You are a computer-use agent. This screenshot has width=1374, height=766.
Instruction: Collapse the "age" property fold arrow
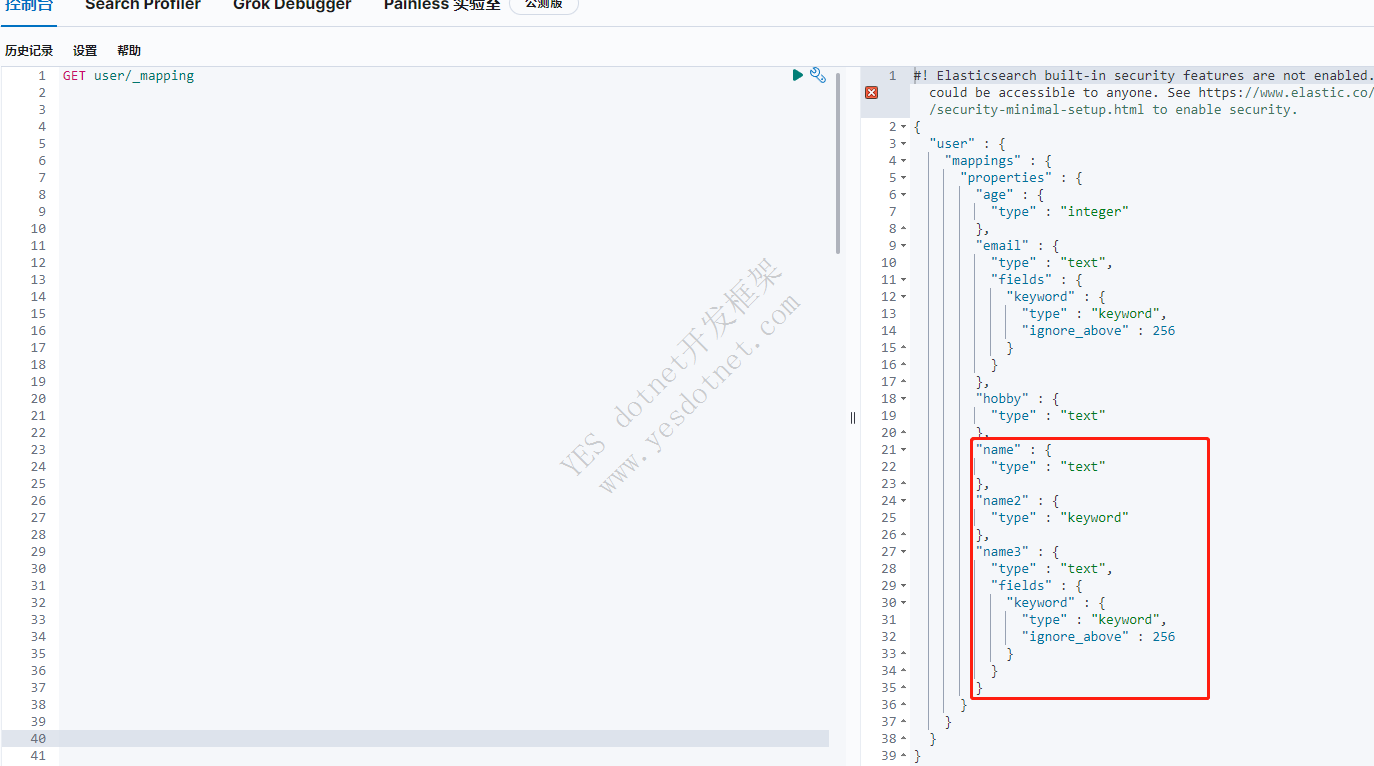coord(904,195)
